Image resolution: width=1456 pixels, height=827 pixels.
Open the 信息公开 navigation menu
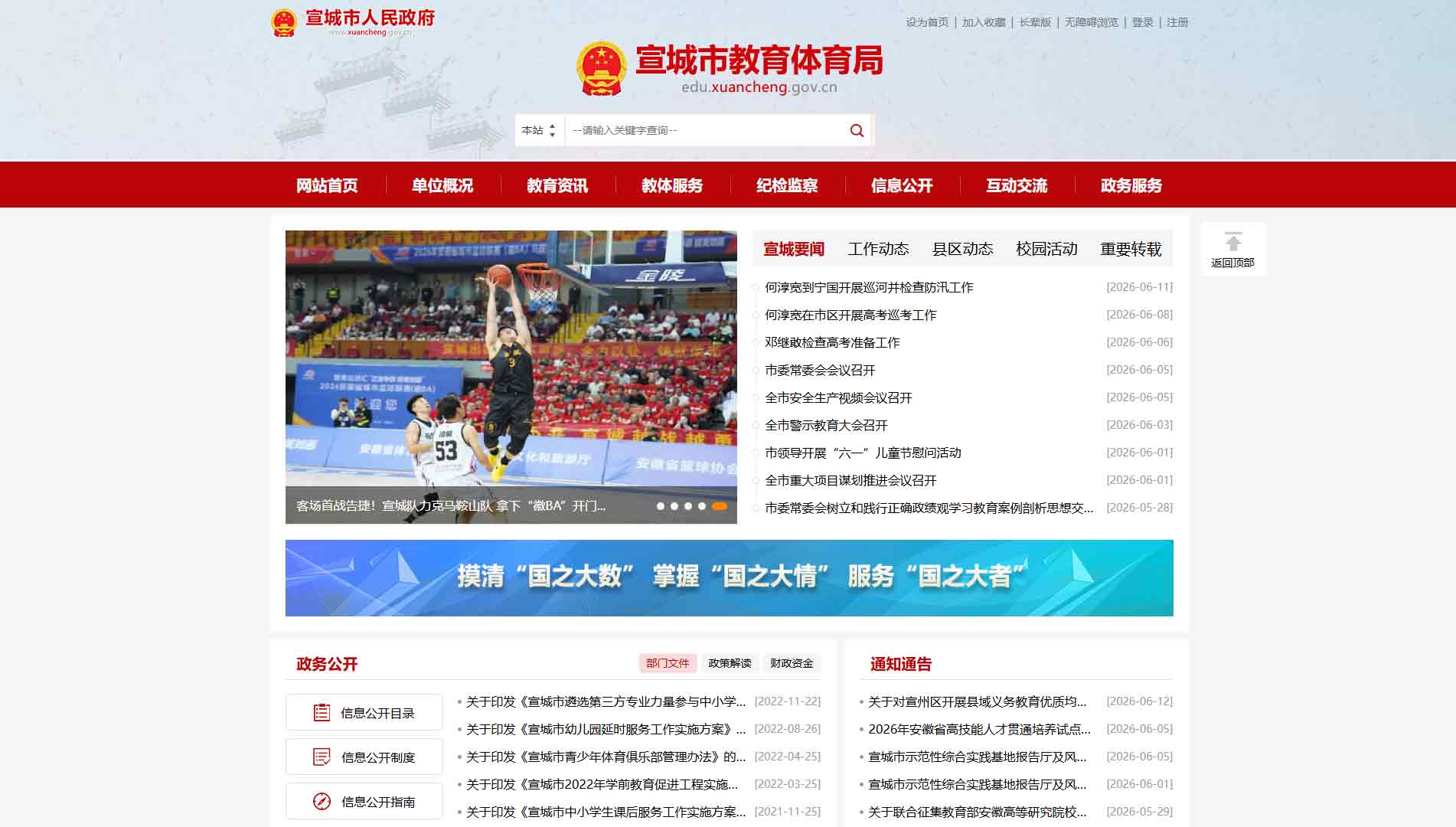point(902,185)
